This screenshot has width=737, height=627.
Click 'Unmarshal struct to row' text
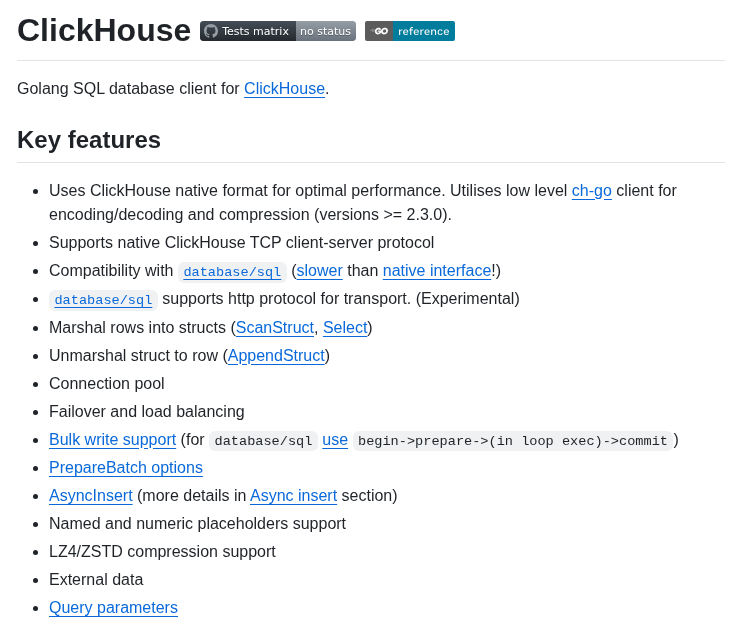[133, 356]
